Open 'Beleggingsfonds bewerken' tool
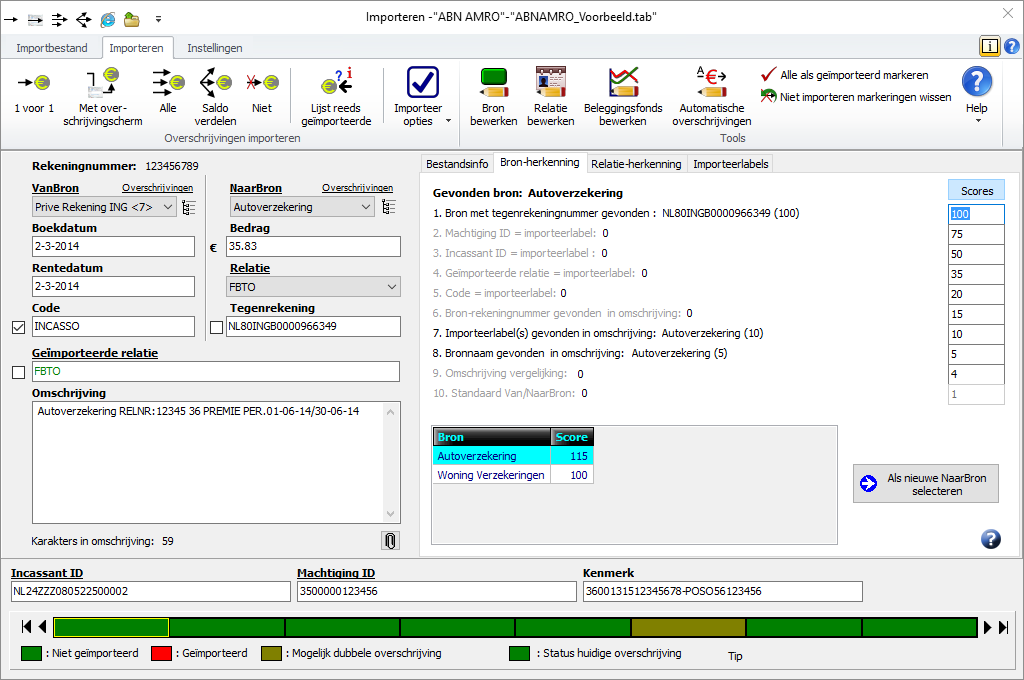The height and width of the screenshot is (680, 1024). [623, 83]
